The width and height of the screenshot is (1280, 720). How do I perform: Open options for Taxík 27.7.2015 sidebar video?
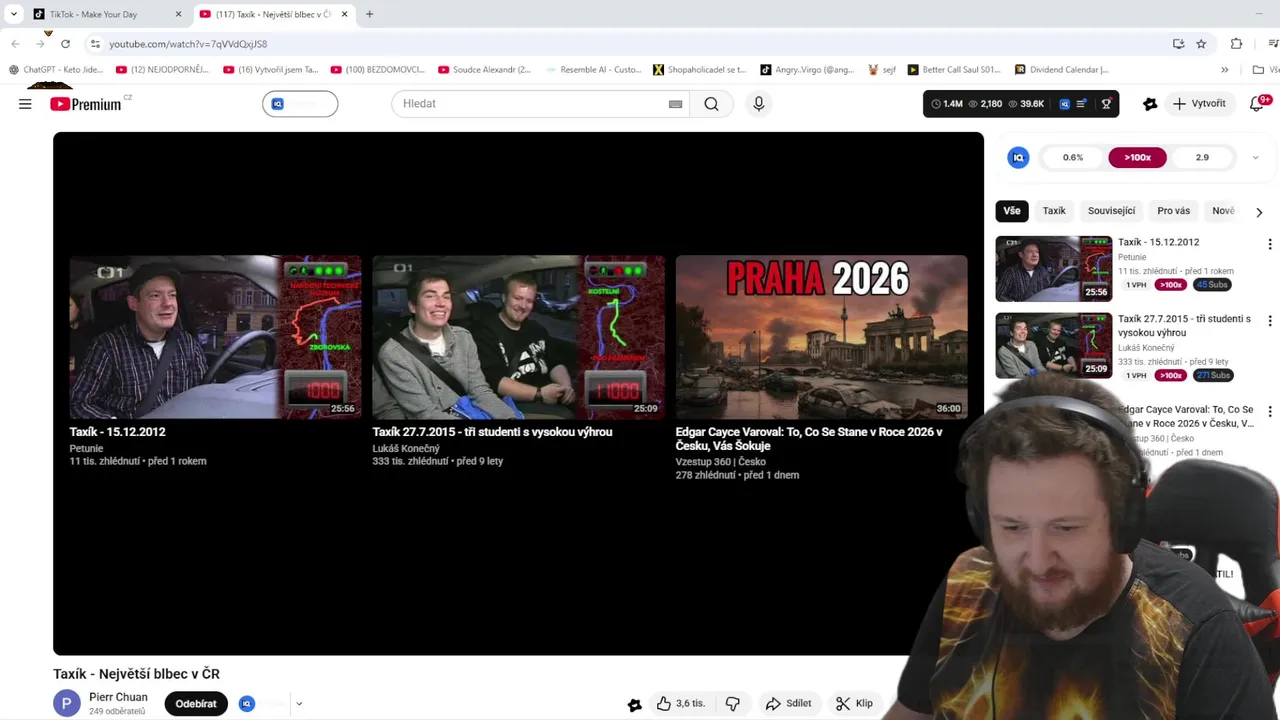1270,321
